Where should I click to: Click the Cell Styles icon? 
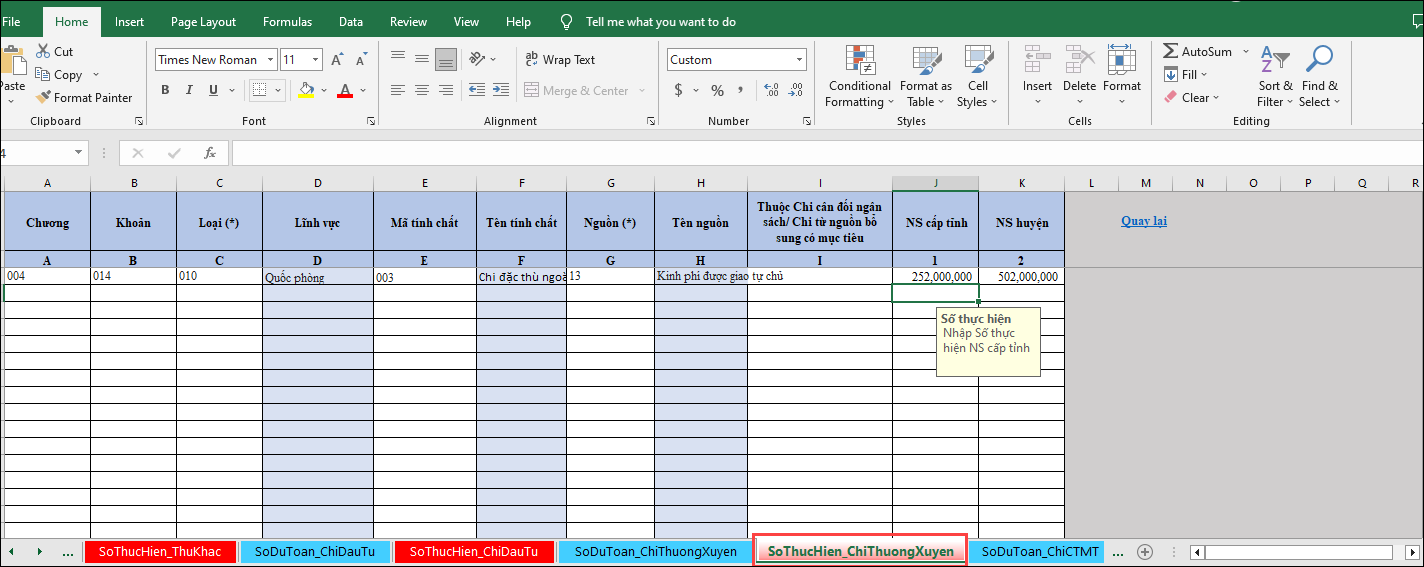tap(977, 78)
